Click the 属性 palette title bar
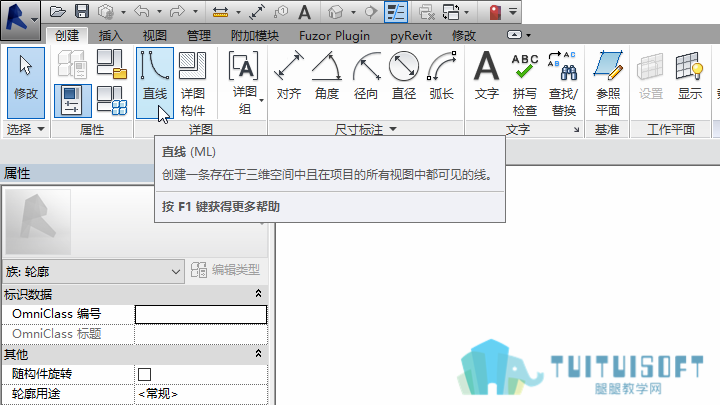The width and height of the screenshot is (720, 405). tap(77, 174)
